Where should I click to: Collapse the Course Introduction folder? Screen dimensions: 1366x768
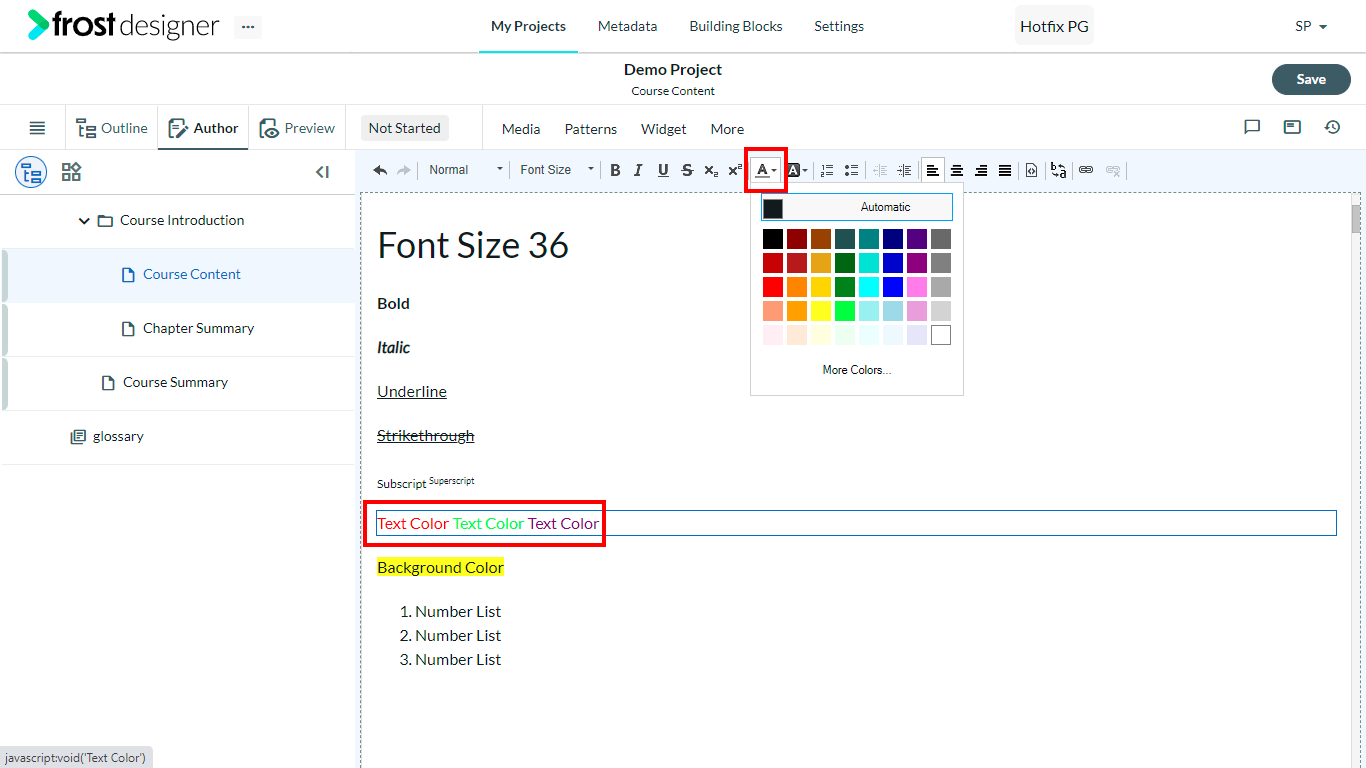(x=84, y=220)
